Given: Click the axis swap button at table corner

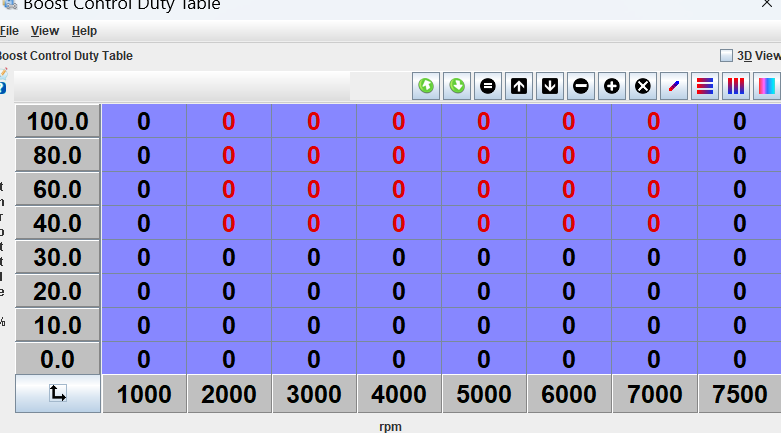Looking at the screenshot, I should coord(58,394).
